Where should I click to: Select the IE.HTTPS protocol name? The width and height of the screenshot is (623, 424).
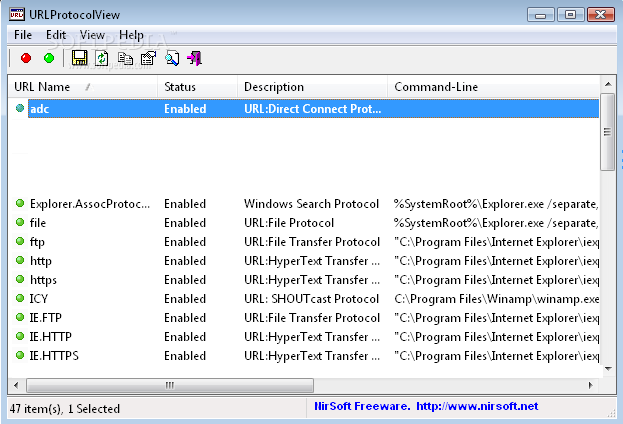[54, 355]
